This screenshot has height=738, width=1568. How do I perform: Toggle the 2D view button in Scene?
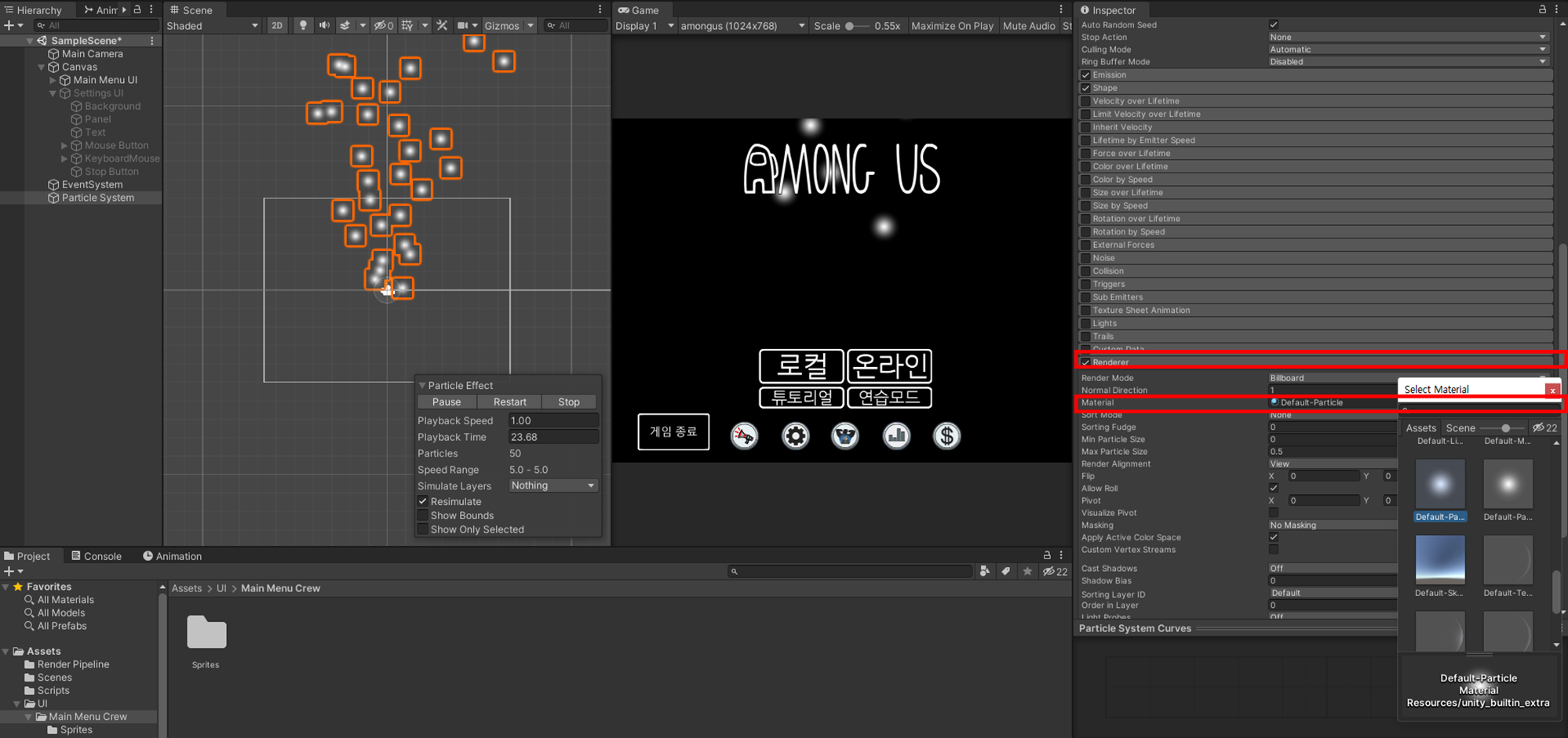[x=277, y=25]
